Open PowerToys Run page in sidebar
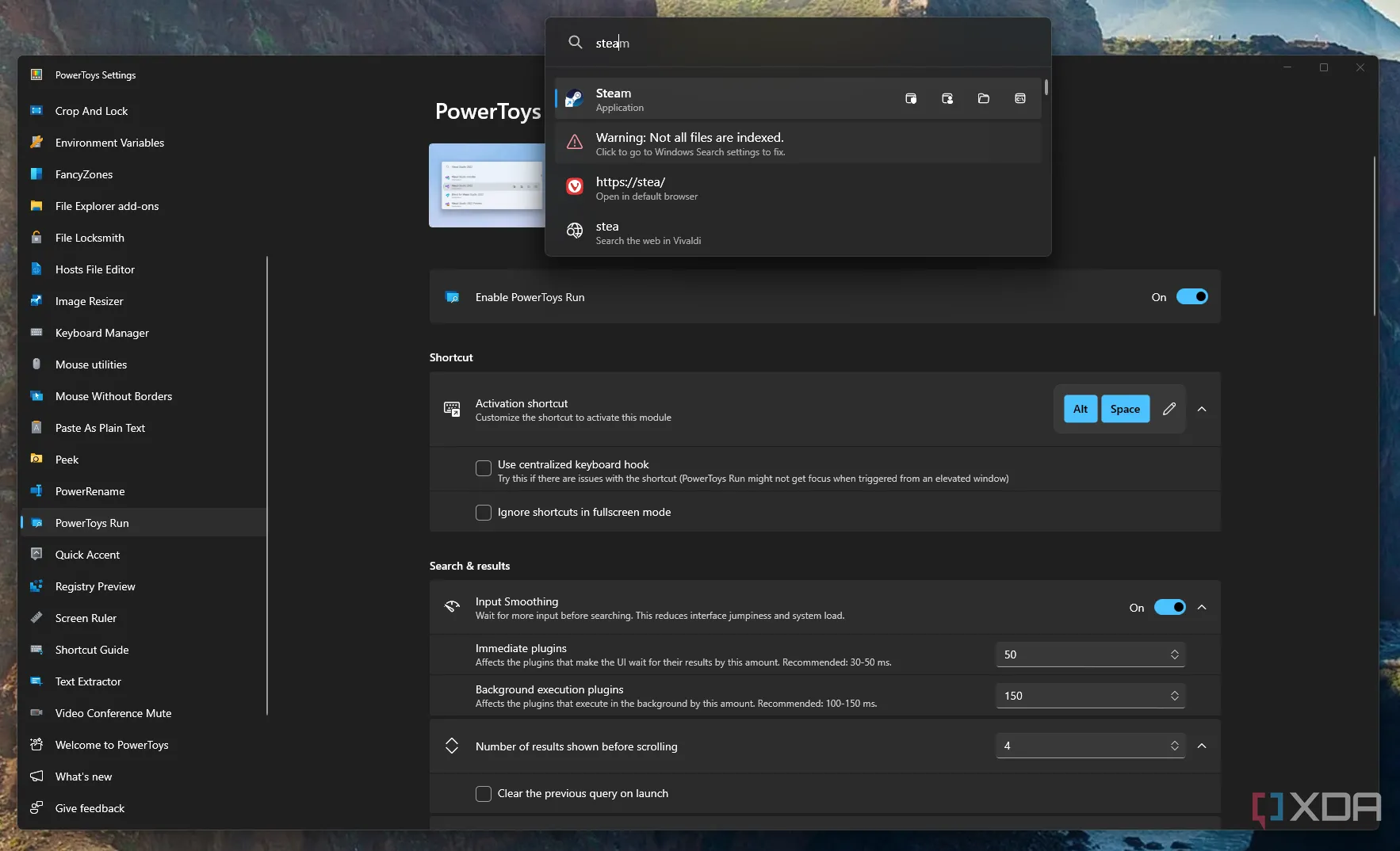This screenshot has width=1400, height=851. point(143,523)
